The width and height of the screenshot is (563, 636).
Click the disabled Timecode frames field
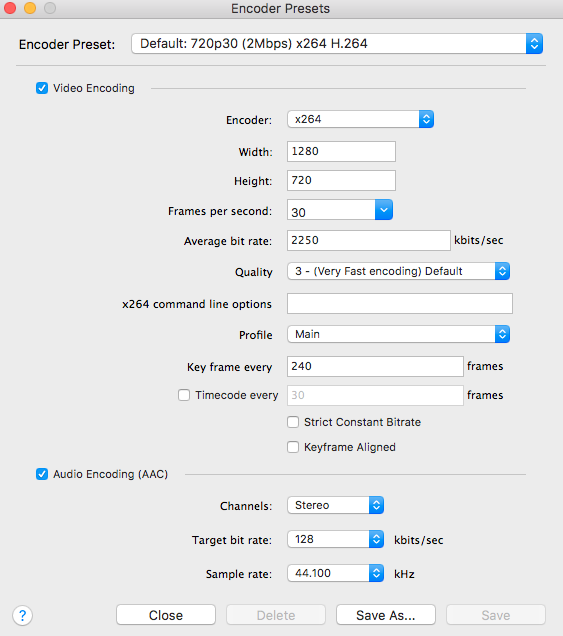click(375, 395)
